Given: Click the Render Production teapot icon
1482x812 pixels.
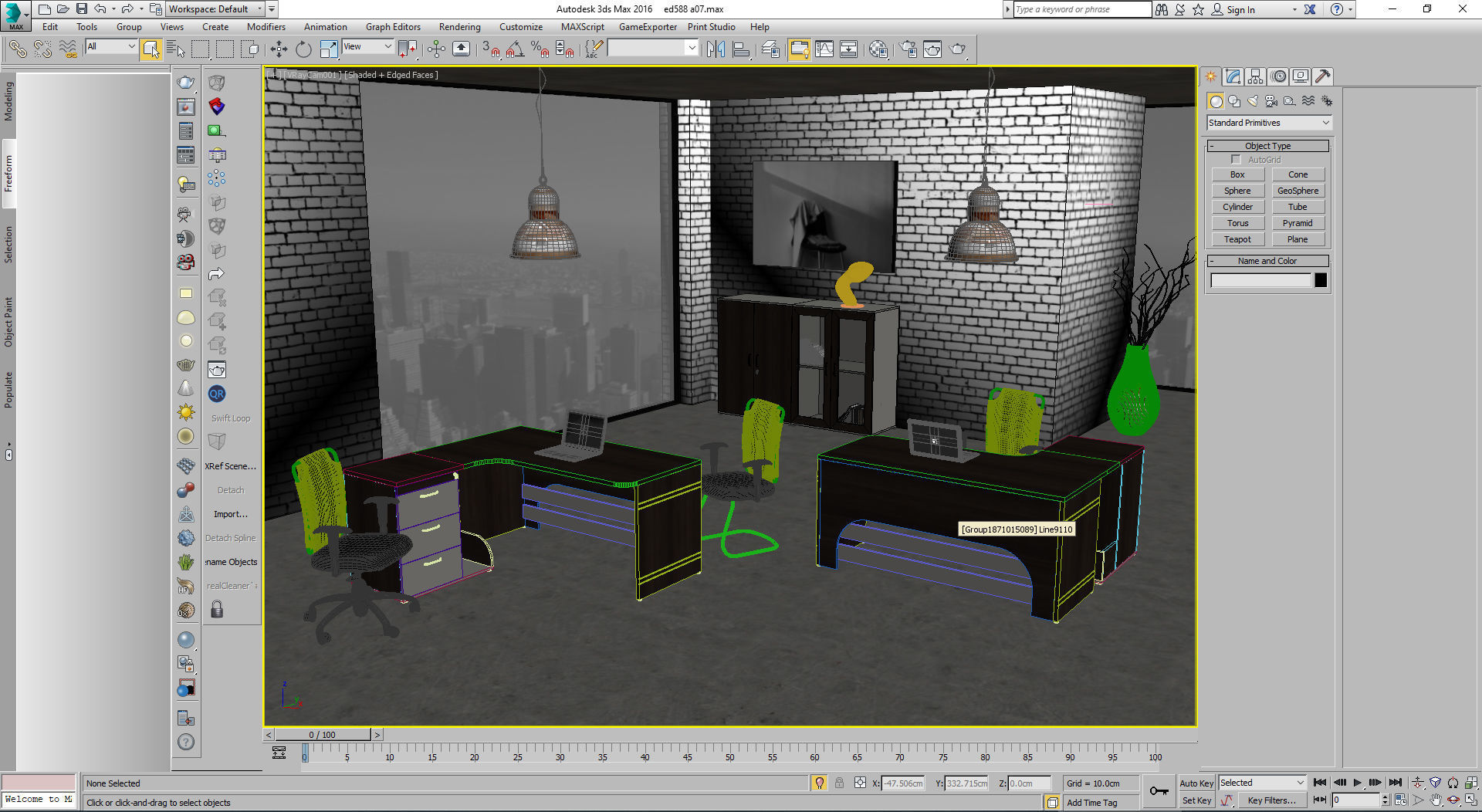Looking at the screenshot, I should (x=958, y=49).
